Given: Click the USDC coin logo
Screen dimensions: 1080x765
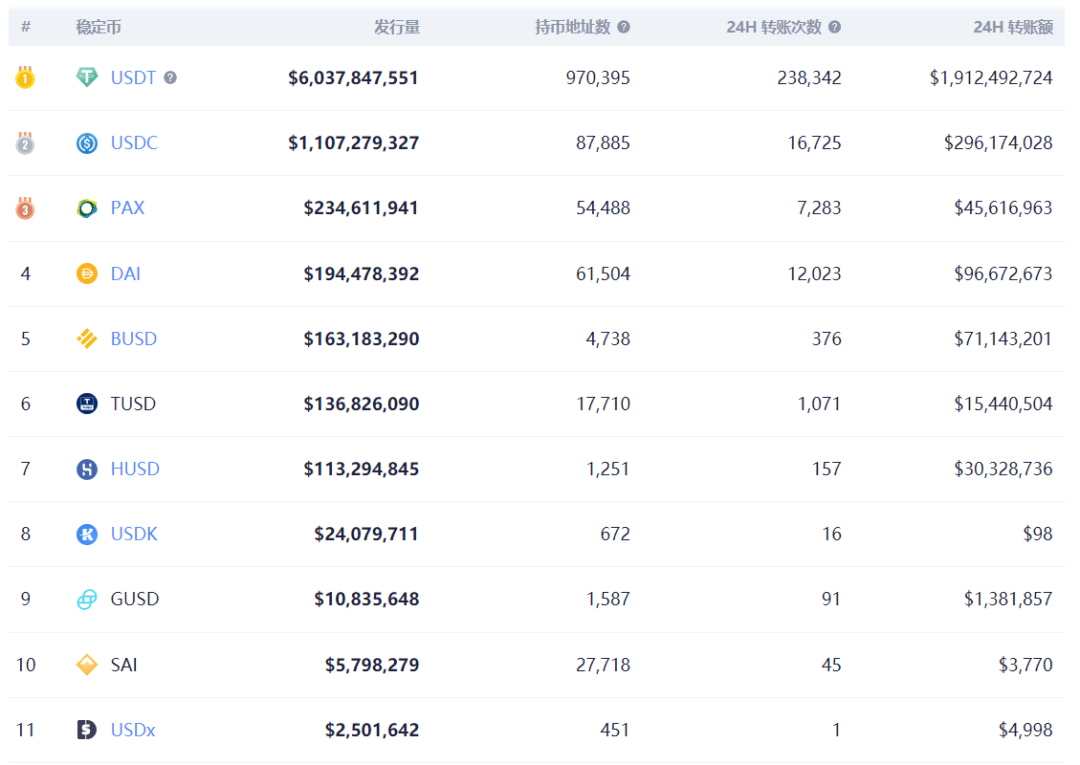Looking at the screenshot, I should 87,143.
